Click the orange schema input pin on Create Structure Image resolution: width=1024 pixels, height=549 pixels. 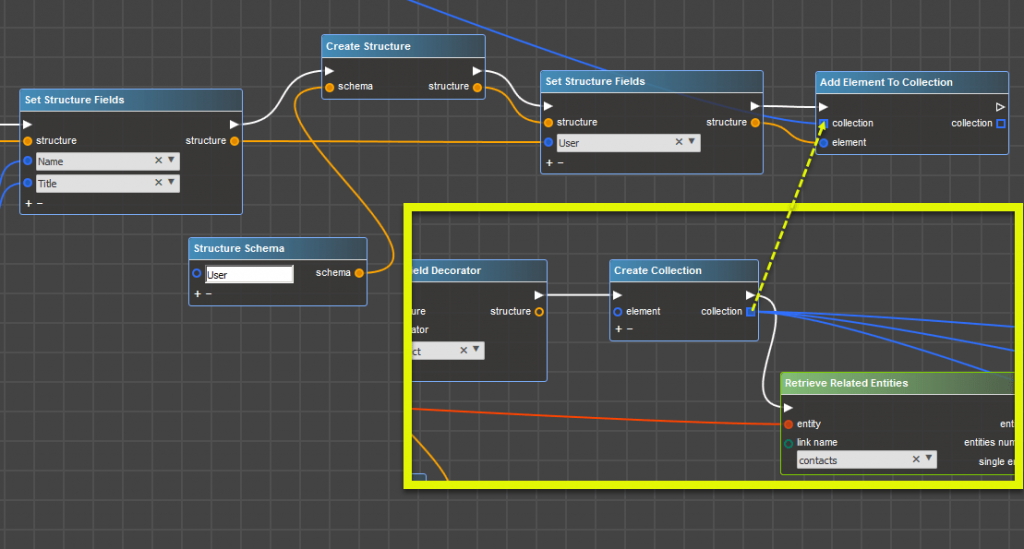click(328, 87)
